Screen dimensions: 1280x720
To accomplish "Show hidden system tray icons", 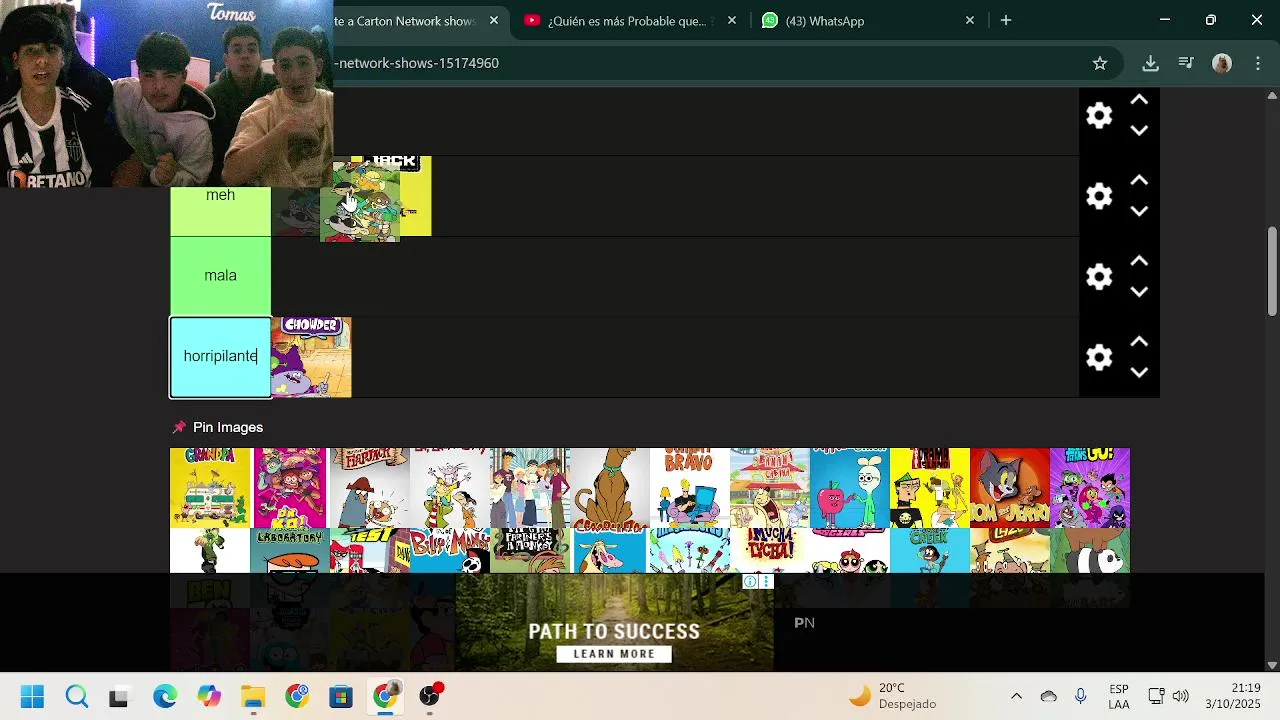I will (x=1016, y=696).
